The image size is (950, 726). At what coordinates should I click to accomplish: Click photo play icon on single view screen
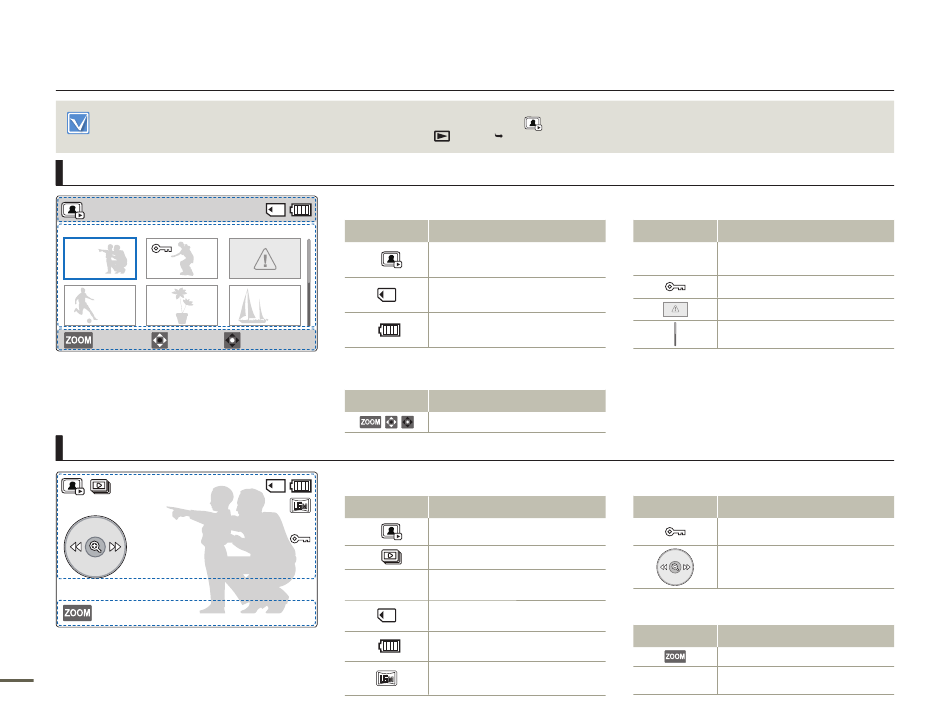[73, 487]
